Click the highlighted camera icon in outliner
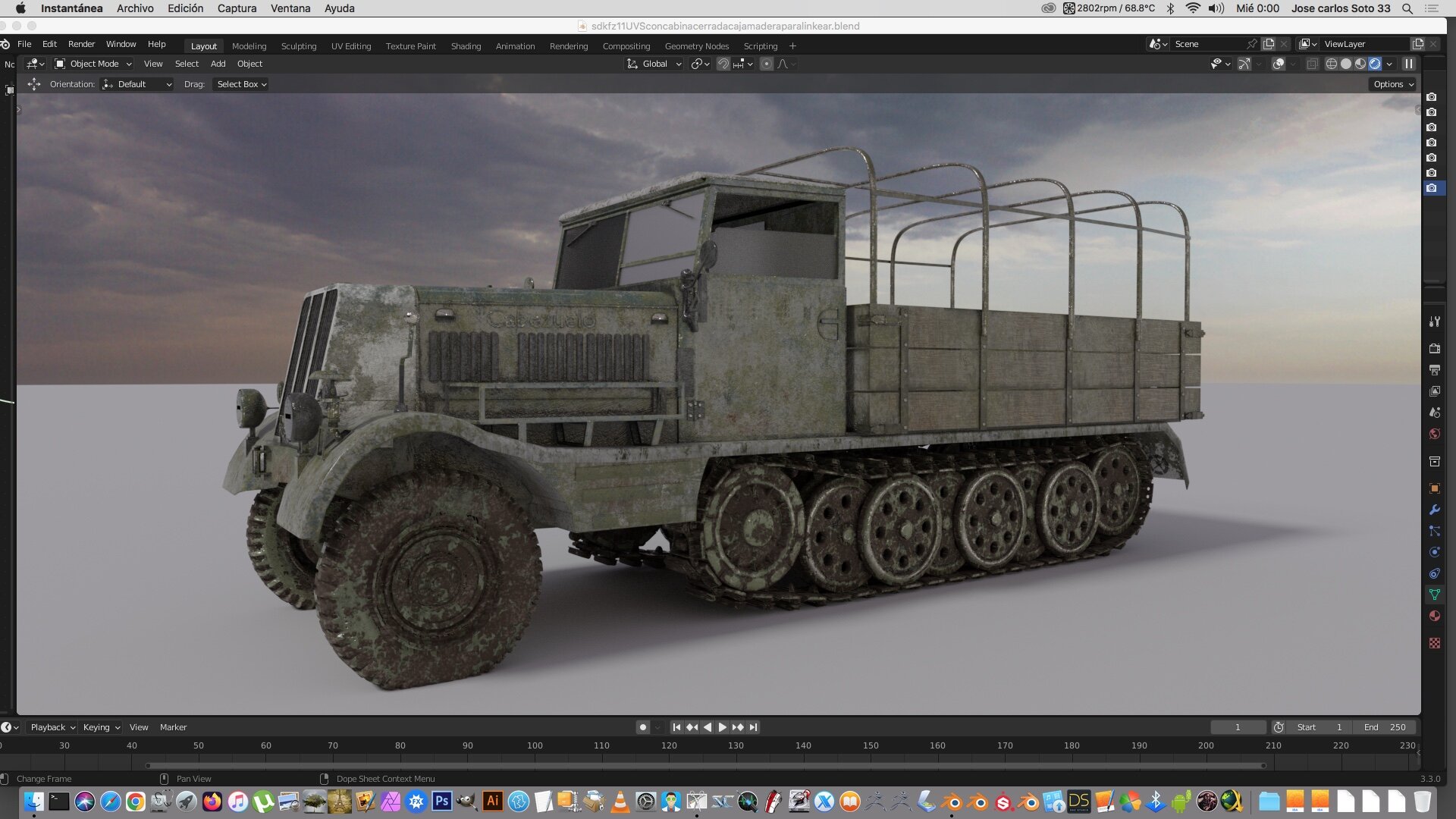The width and height of the screenshot is (1456, 819). tap(1432, 188)
